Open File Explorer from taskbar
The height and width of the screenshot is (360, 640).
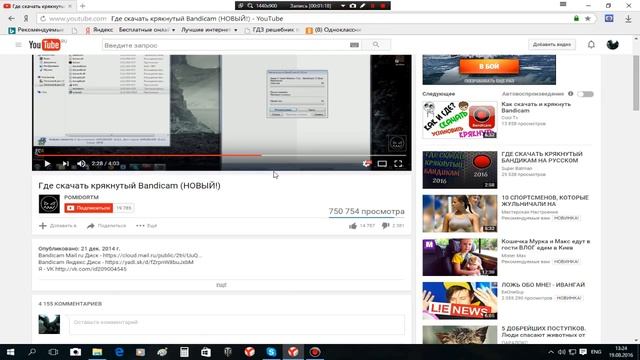click(97, 352)
